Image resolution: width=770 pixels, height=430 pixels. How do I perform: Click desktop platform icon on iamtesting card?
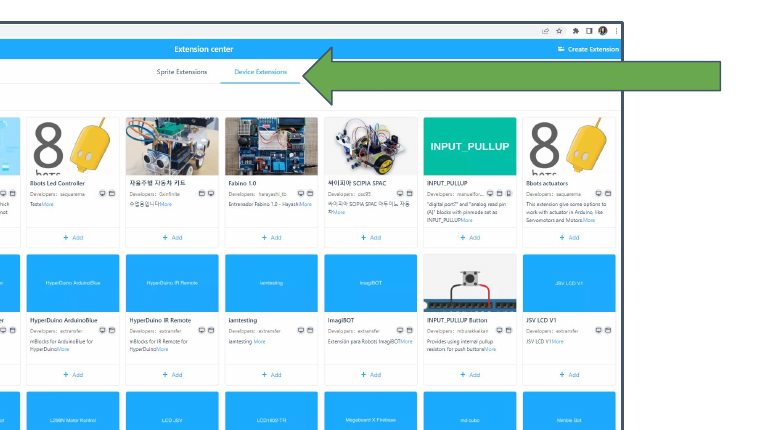[x=301, y=330]
